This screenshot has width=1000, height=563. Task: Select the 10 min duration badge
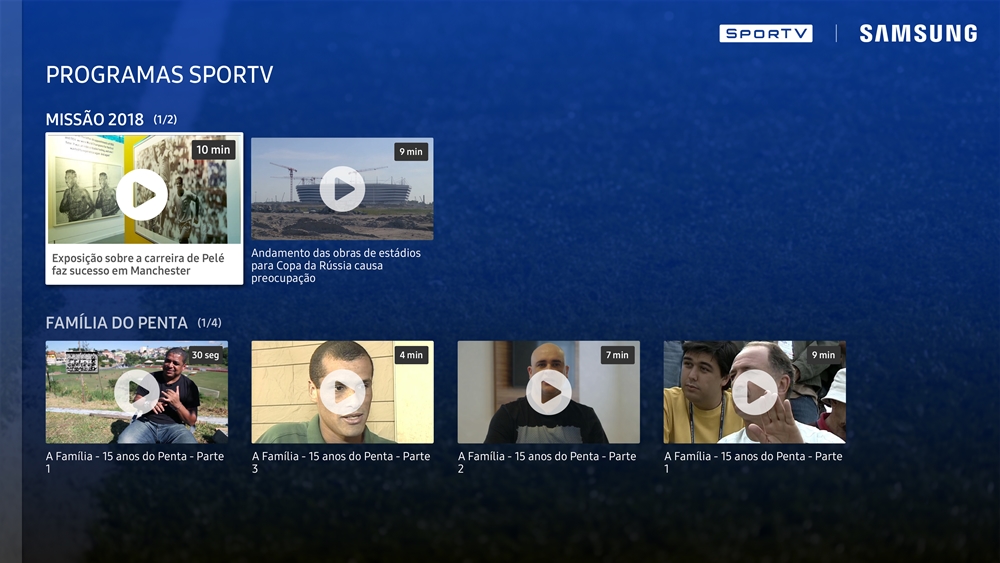click(213, 150)
